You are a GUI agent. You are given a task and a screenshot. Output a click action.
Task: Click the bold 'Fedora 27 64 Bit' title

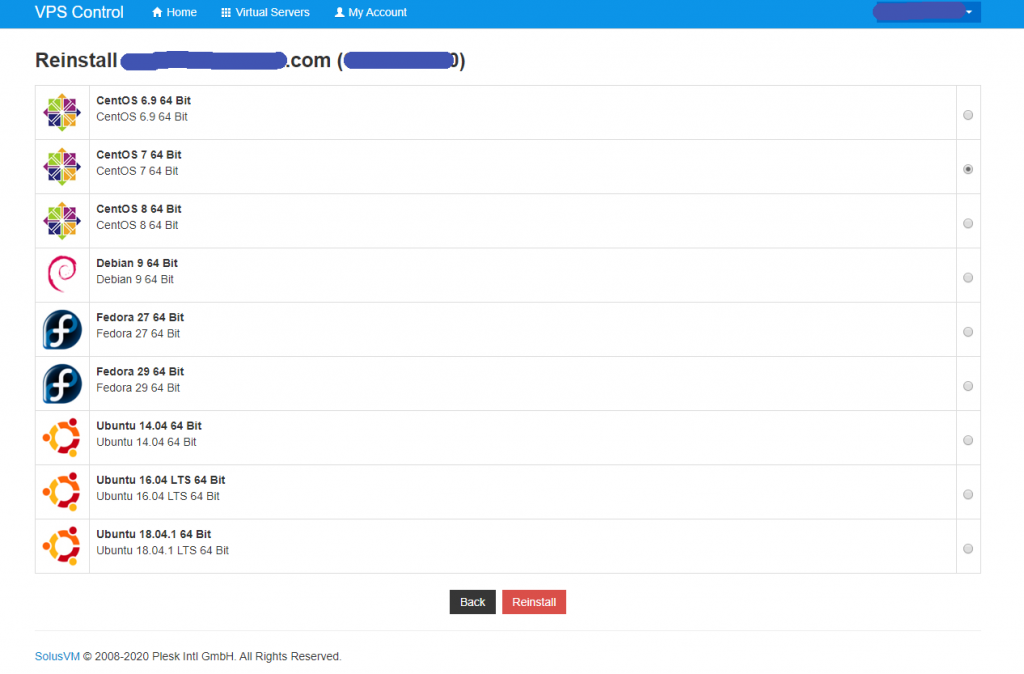coord(140,317)
